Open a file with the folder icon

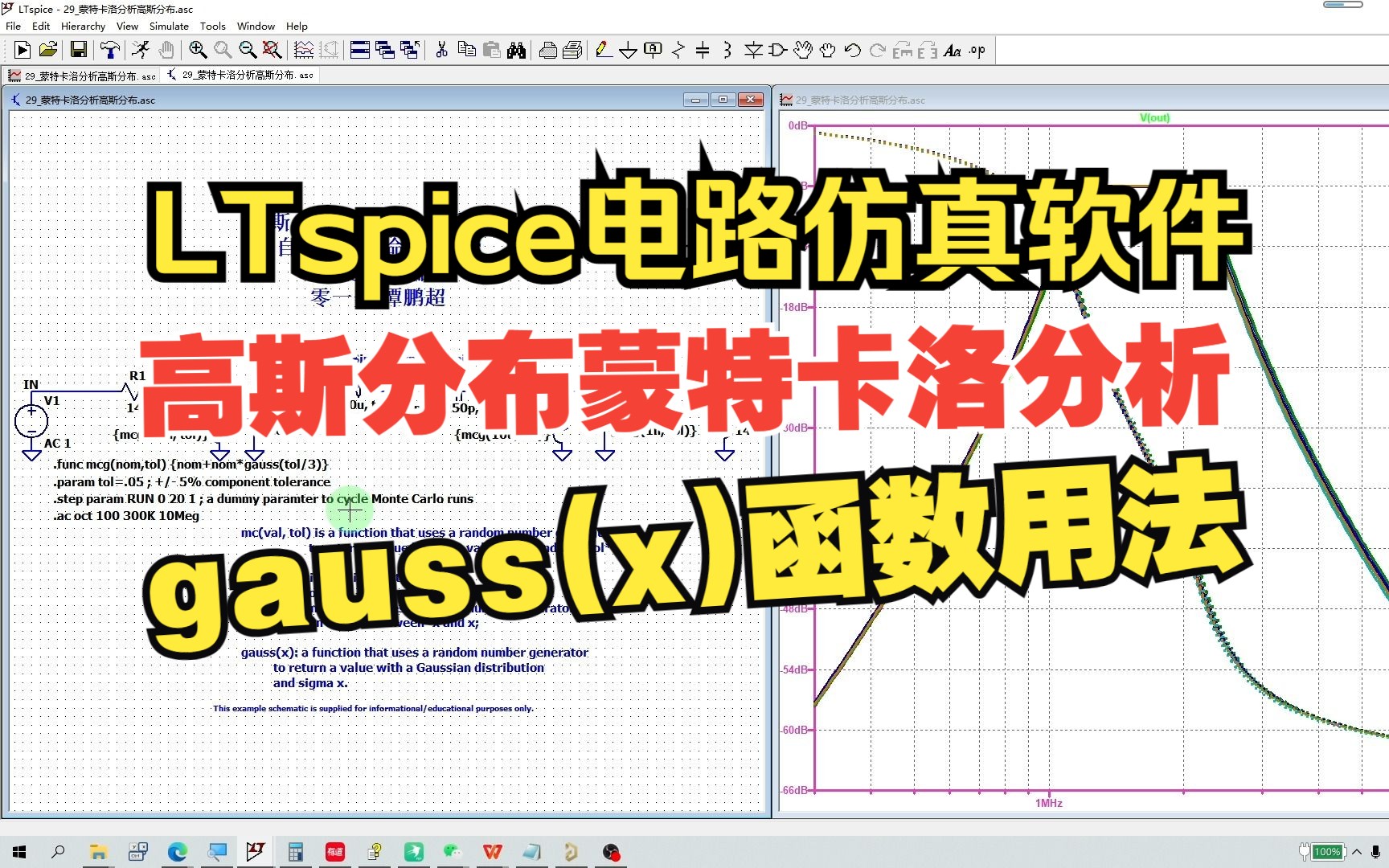pos(48,50)
